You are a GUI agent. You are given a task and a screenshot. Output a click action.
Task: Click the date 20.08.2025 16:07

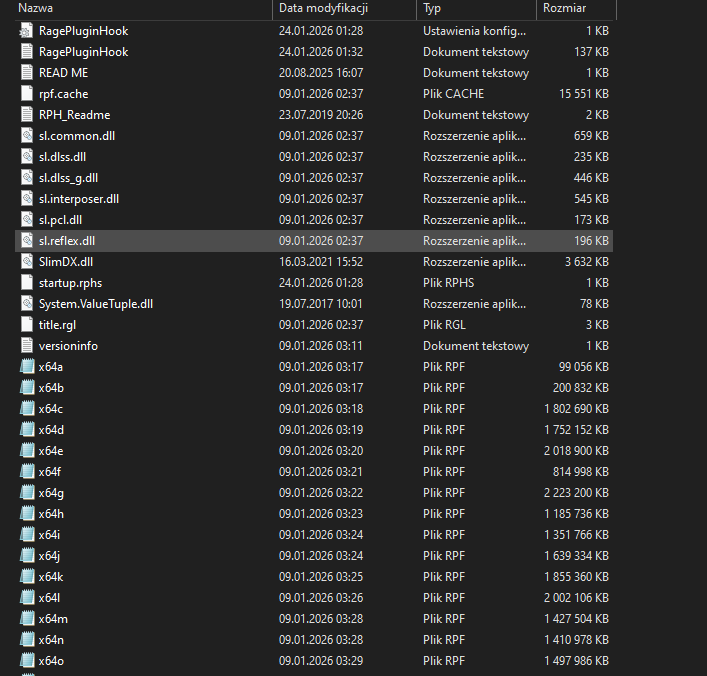tap(321, 73)
